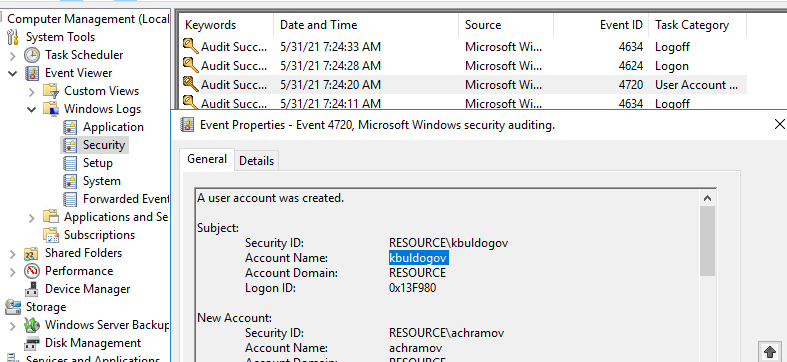The image size is (787, 362).
Task: Click the event description scrollbar thumb
Action: click(x=707, y=241)
